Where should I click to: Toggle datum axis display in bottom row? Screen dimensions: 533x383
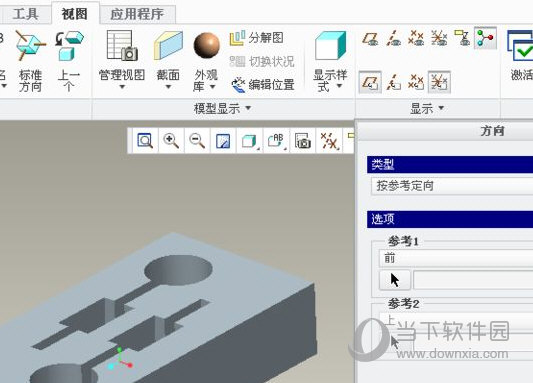tap(393, 82)
